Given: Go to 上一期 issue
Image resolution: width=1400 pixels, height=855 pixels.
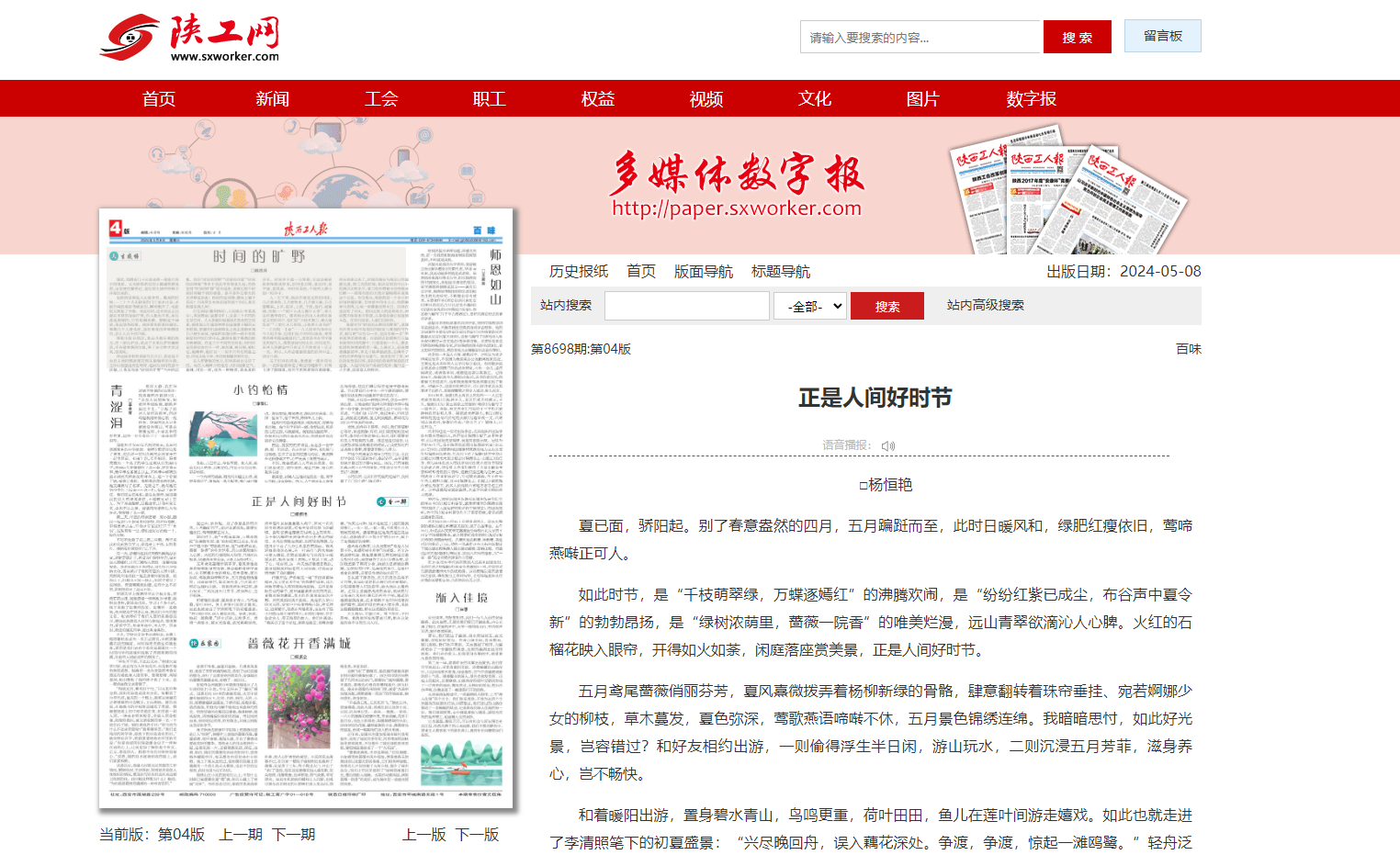Looking at the screenshot, I should tap(241, 834).
